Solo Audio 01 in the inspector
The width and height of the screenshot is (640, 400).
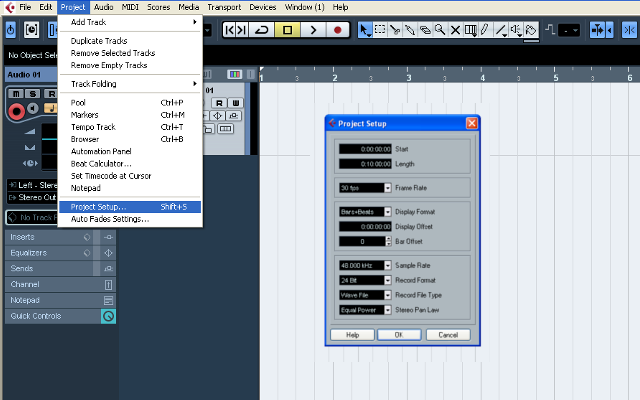[x=33, y=94]
